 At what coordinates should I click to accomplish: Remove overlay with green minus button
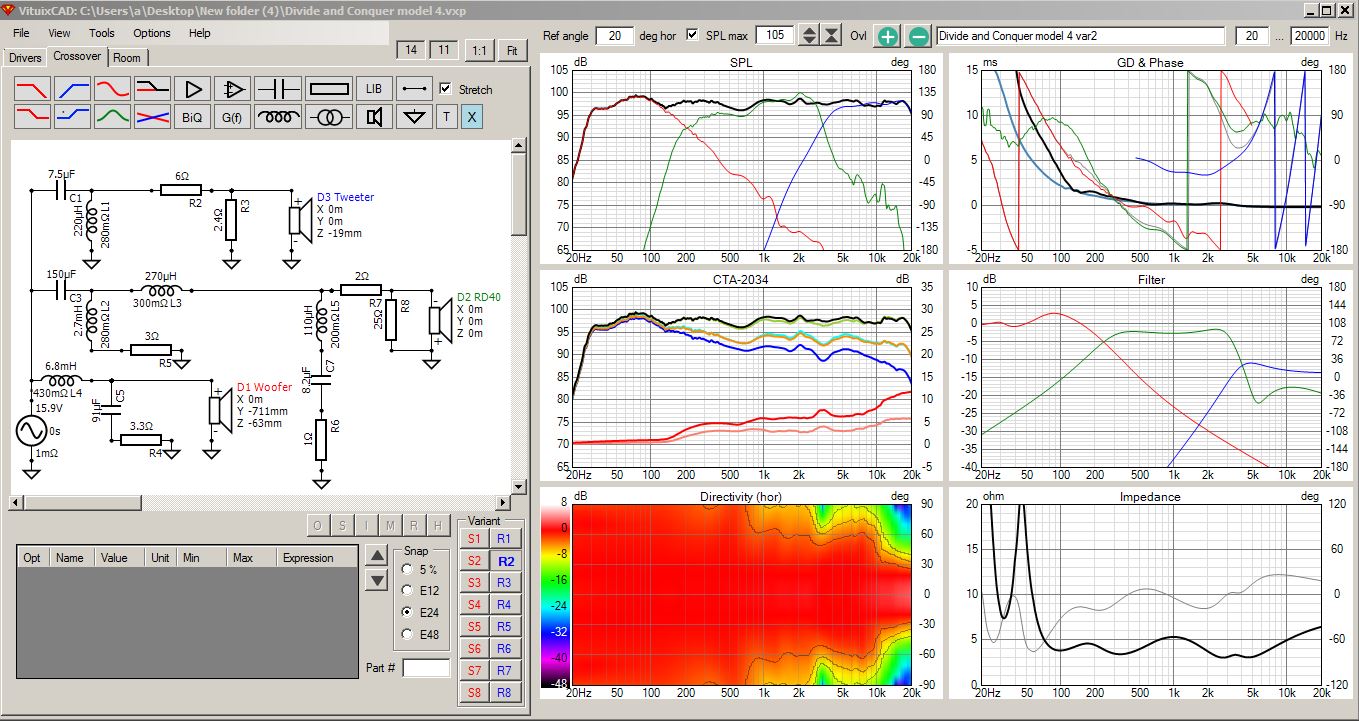[918, 36]
